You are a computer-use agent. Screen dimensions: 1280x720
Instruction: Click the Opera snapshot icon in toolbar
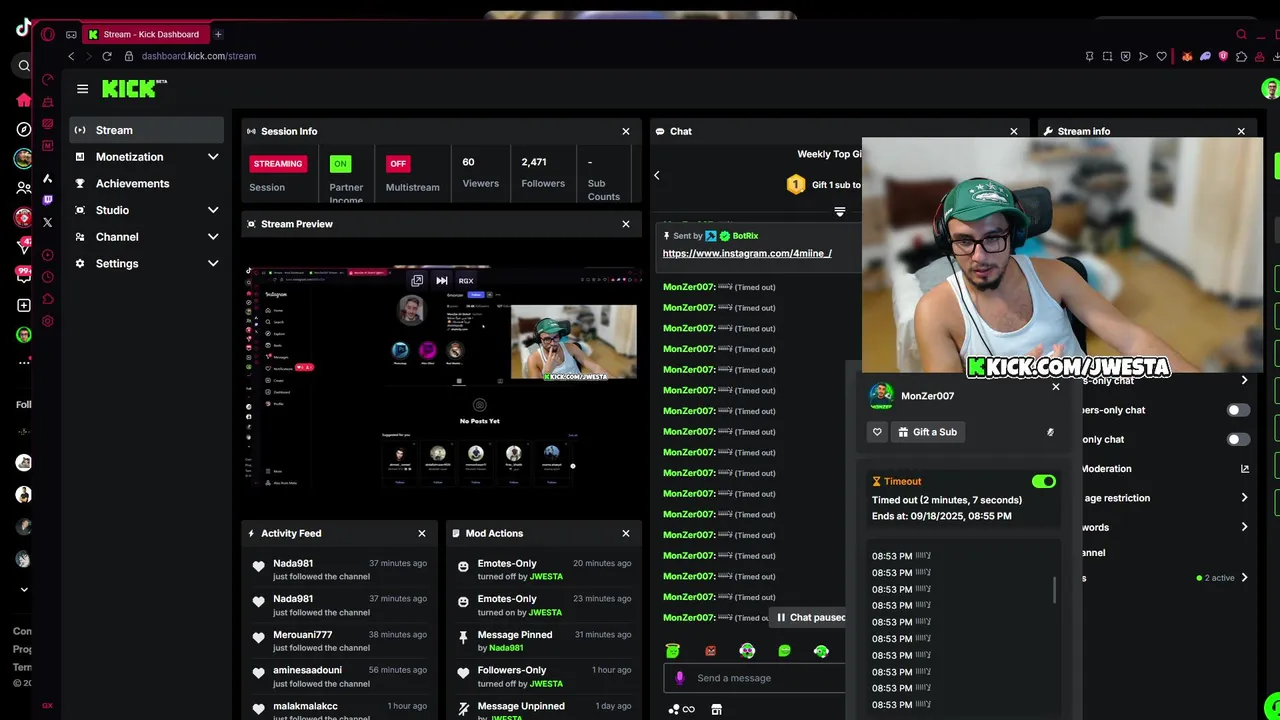(1107, 56)
